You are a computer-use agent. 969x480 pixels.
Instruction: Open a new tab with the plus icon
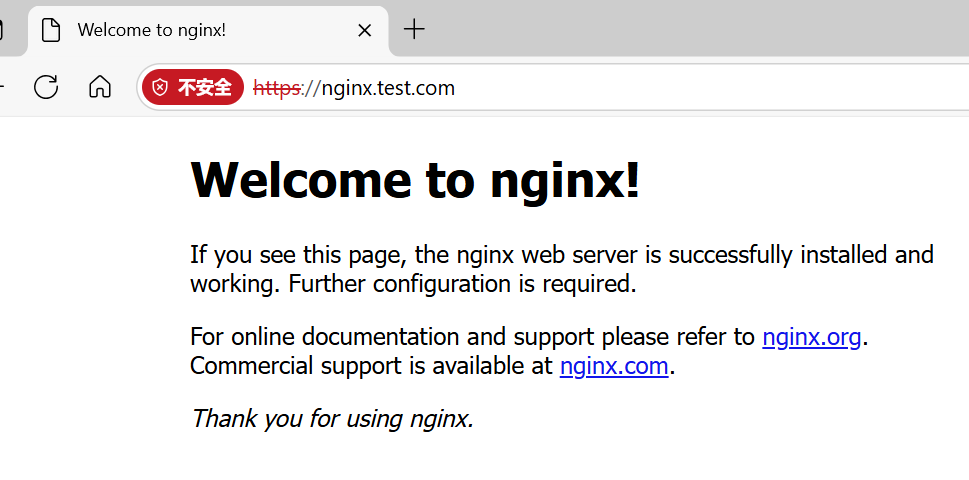[414, 29]
